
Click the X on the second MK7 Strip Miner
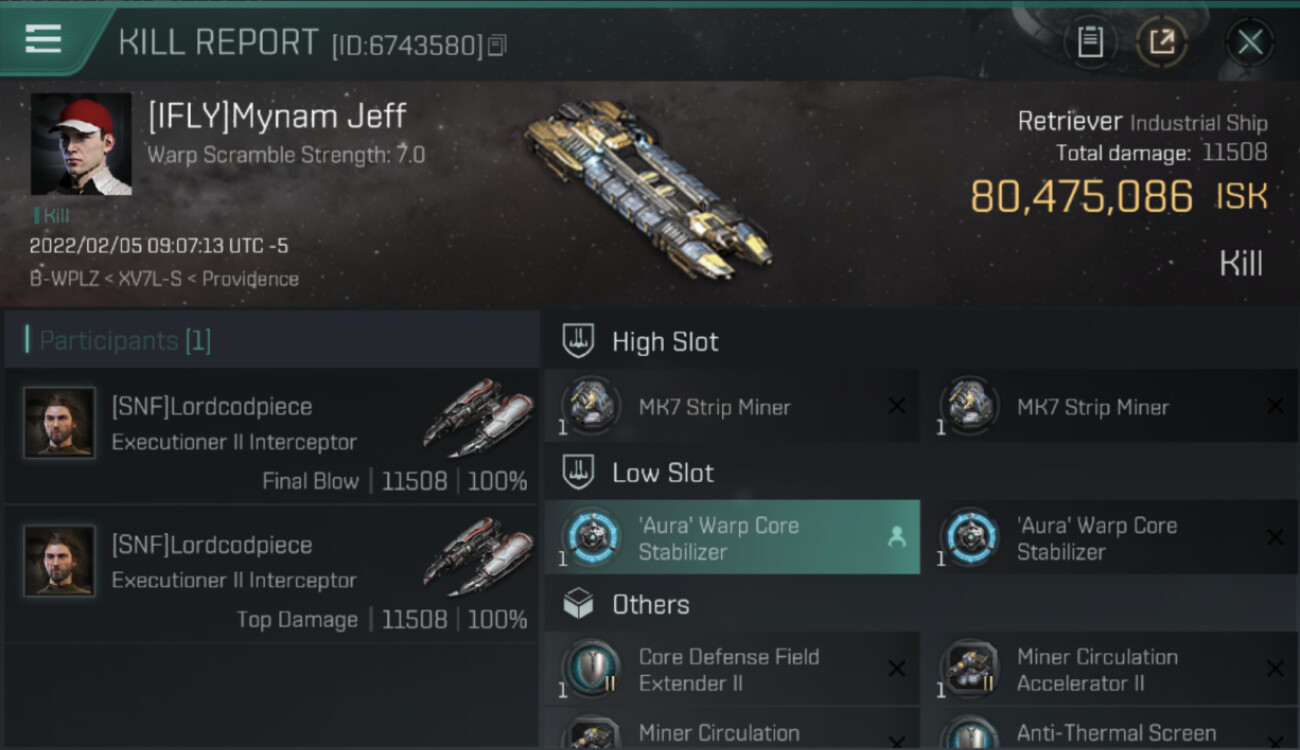pyautogui.click(x=1275, y=406)
